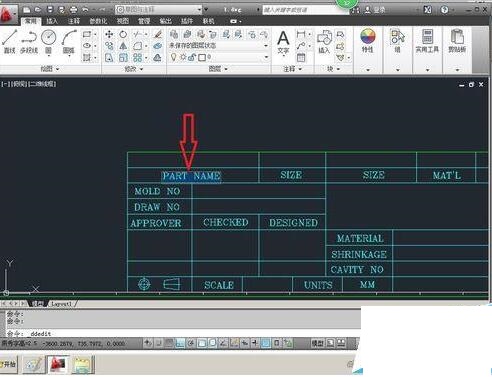Viewport: 492px width, 377px height.
Task: Toggle grid display in status bar
Action: tap(170, 343)
